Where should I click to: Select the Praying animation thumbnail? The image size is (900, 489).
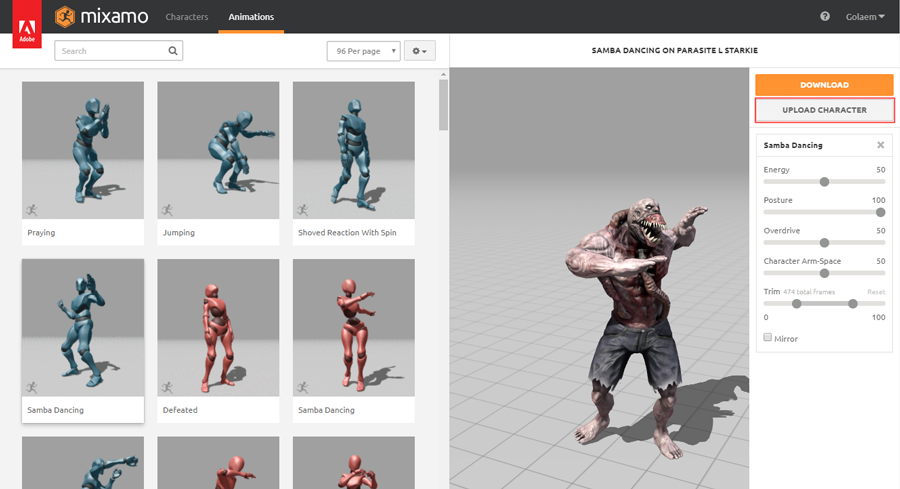tap(83, 150)
